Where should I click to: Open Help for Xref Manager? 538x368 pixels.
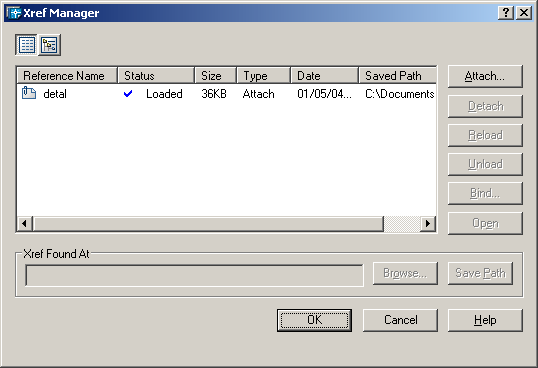click(x=485, y=320)
